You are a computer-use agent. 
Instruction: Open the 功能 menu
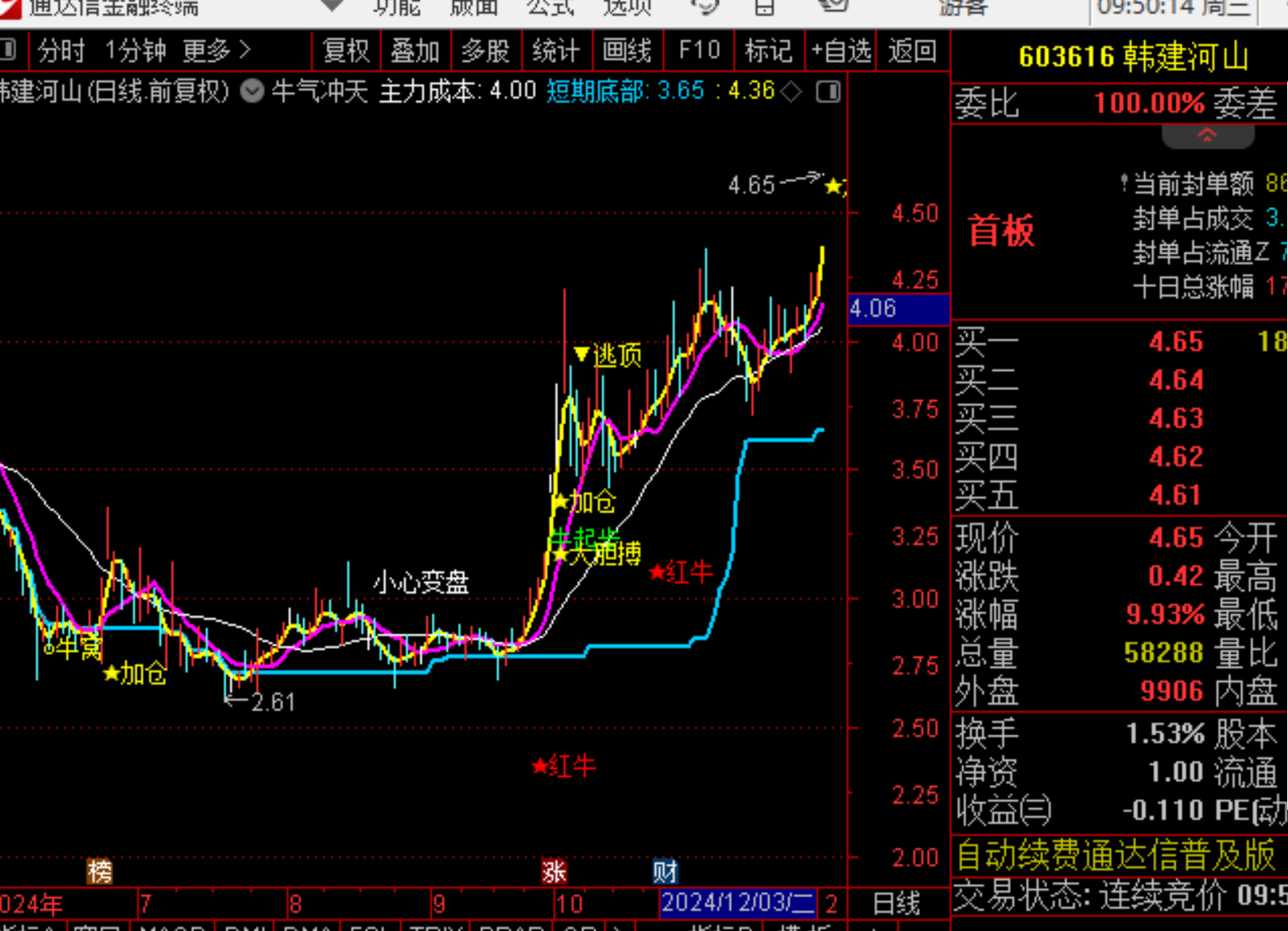397,7
